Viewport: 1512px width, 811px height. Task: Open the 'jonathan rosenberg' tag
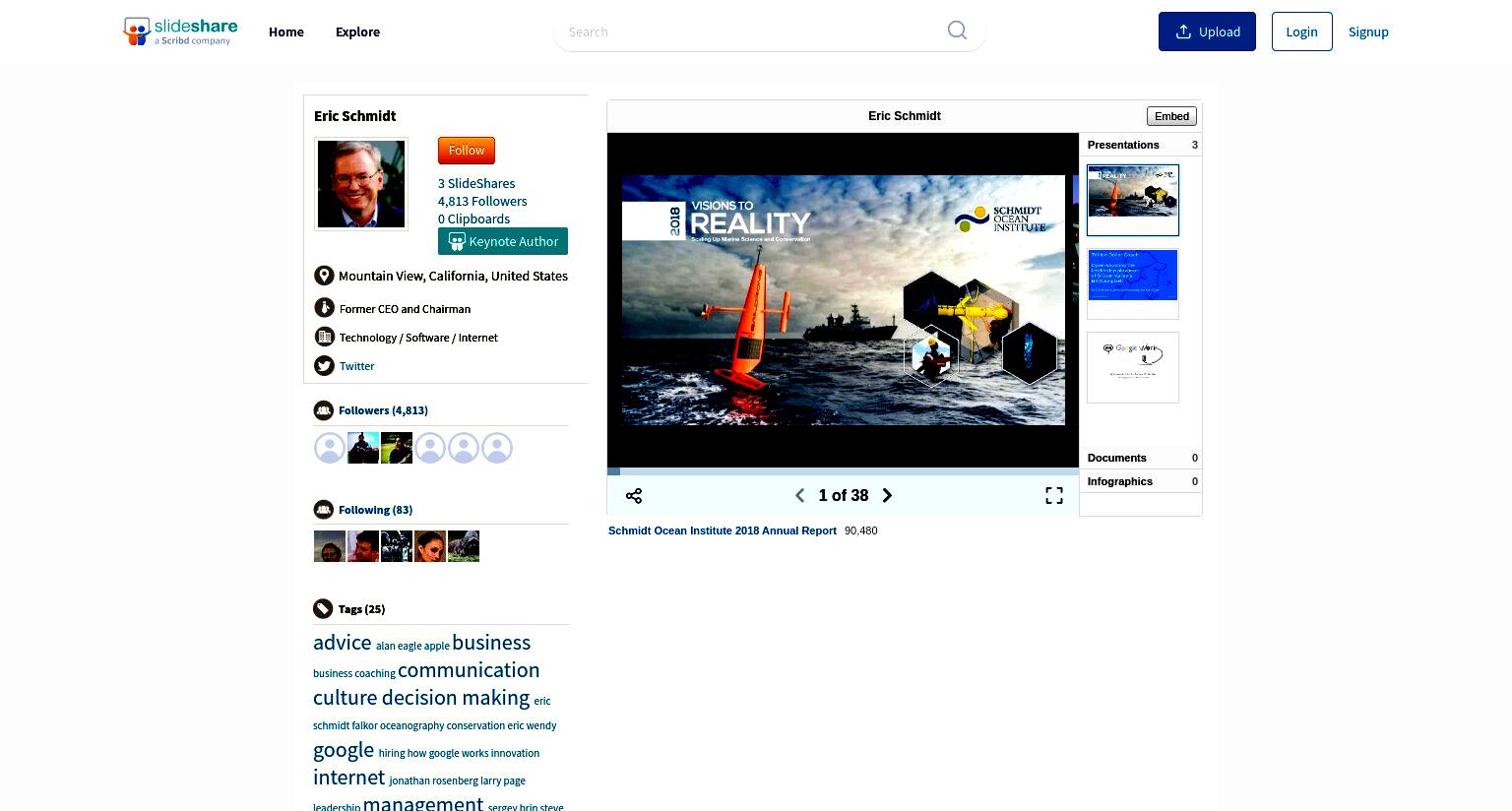pos(433,780)
